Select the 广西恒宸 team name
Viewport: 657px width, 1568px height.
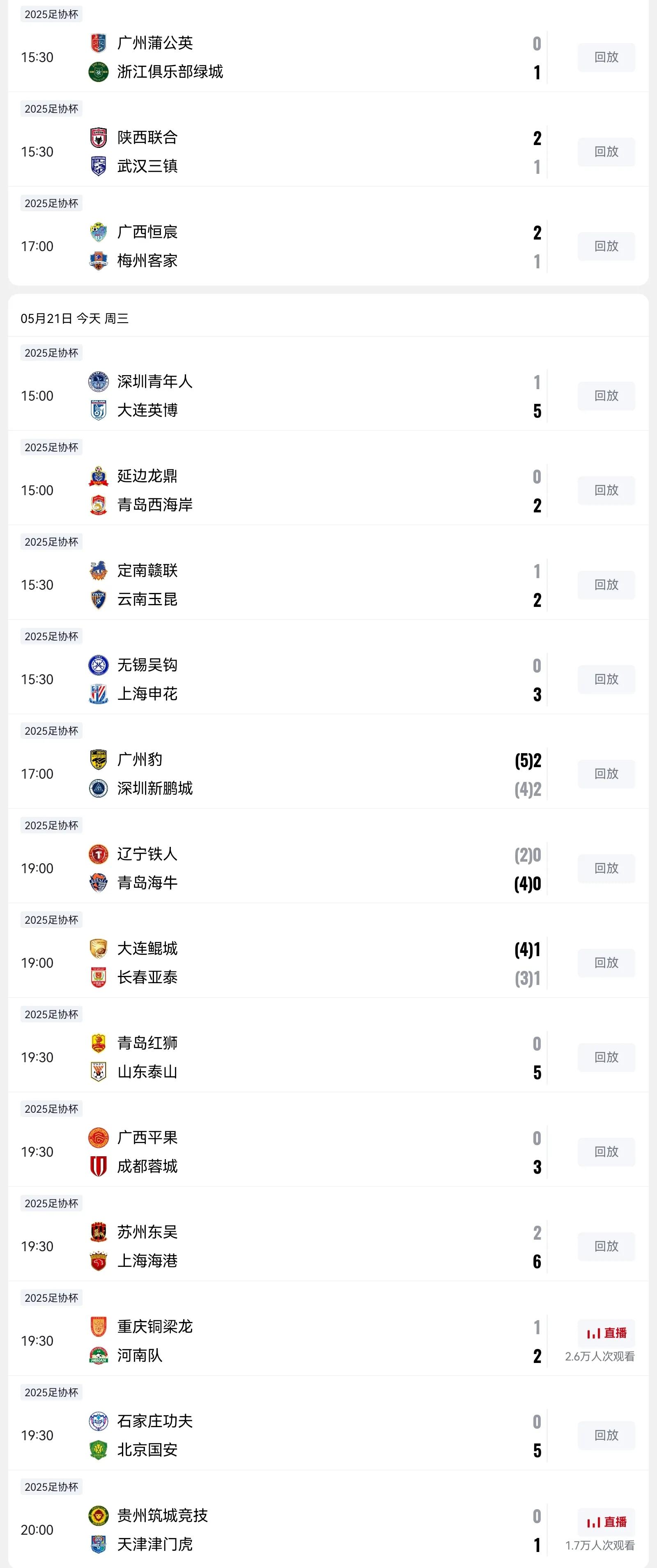coord(147,232)
